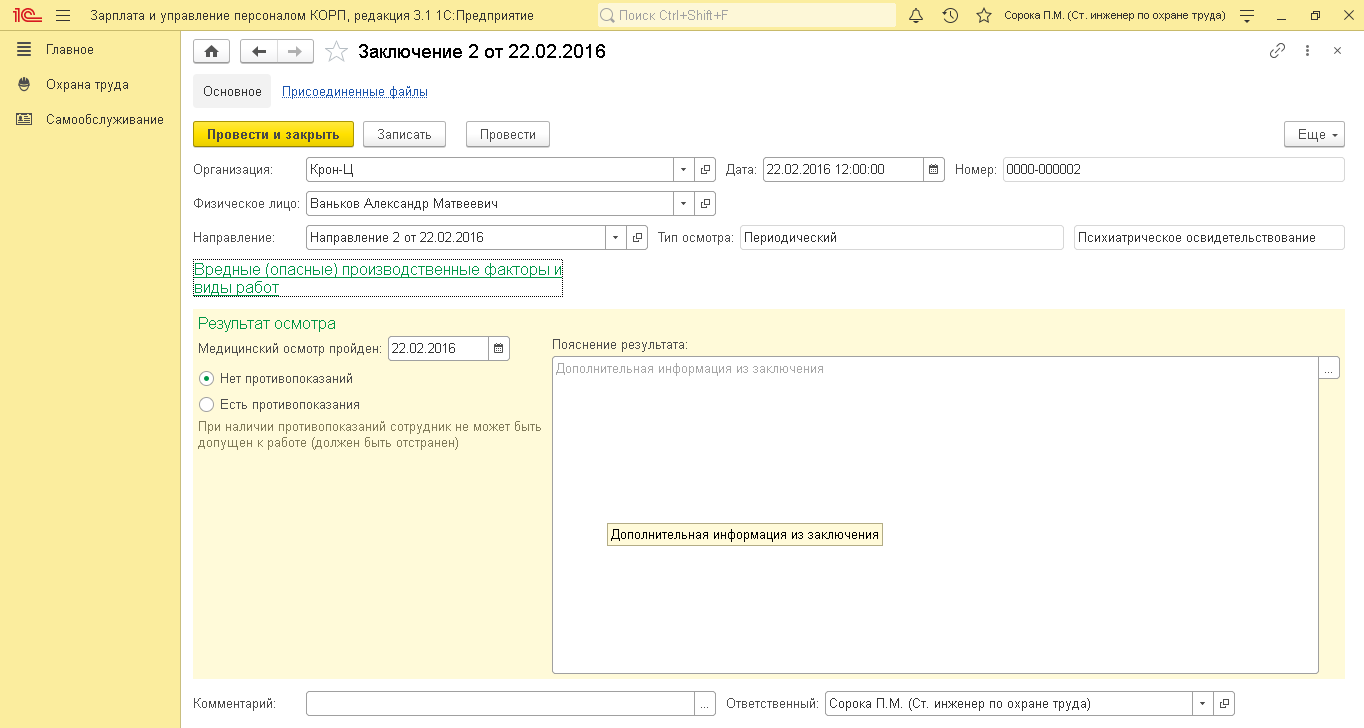Viewport: 1364px width, 728px height.
Task: Add document to favorites with star
Action: tap(337, 52)
